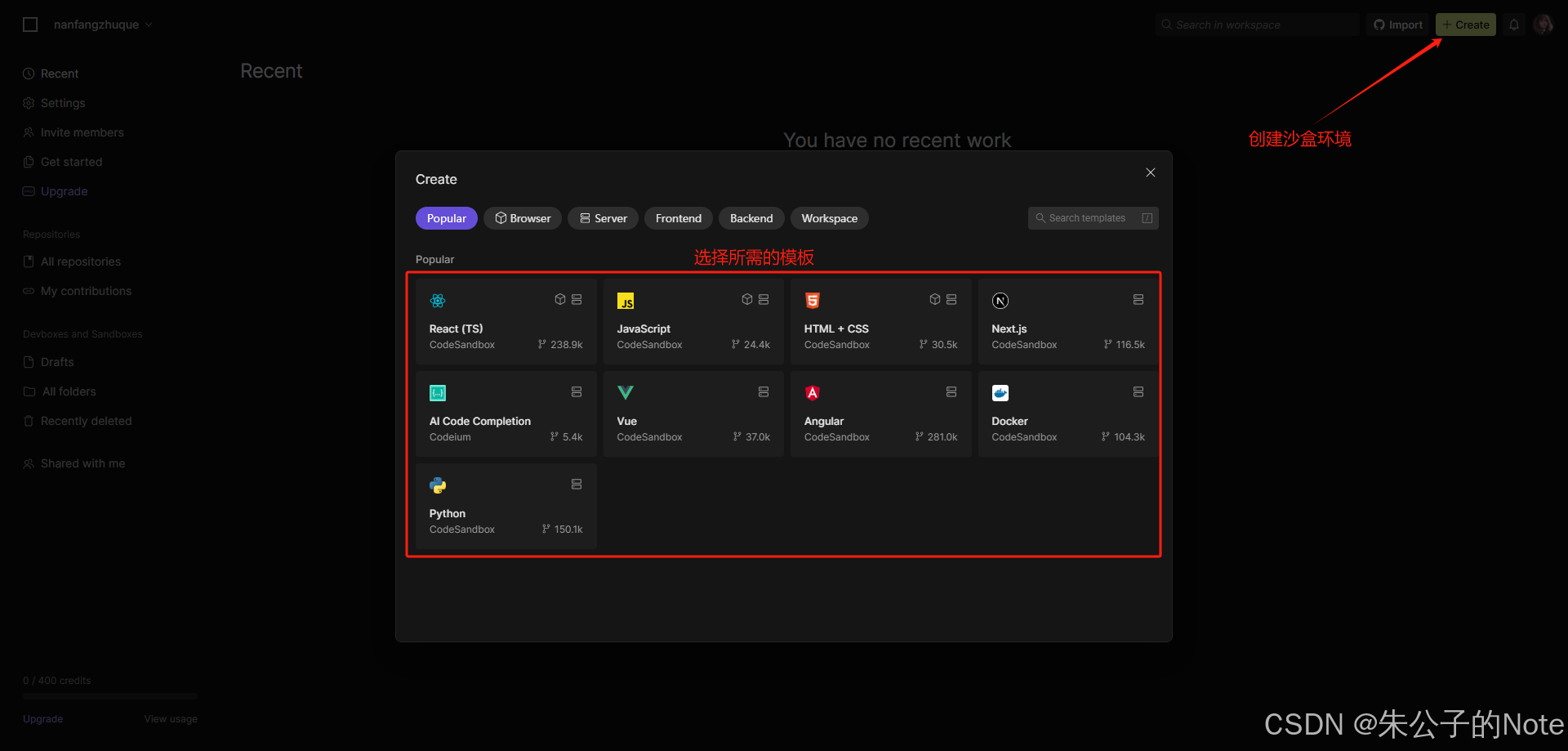The height and width of the screenshot is (751, 1568).
Task: Click the Docker template name
Action: pos(1009,421)
